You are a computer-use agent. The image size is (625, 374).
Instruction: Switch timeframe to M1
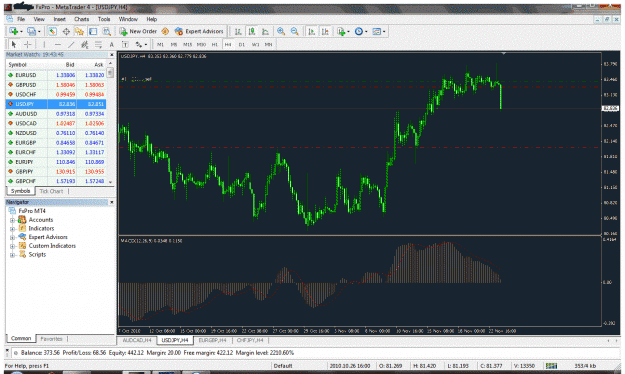(x=160, y=44)
